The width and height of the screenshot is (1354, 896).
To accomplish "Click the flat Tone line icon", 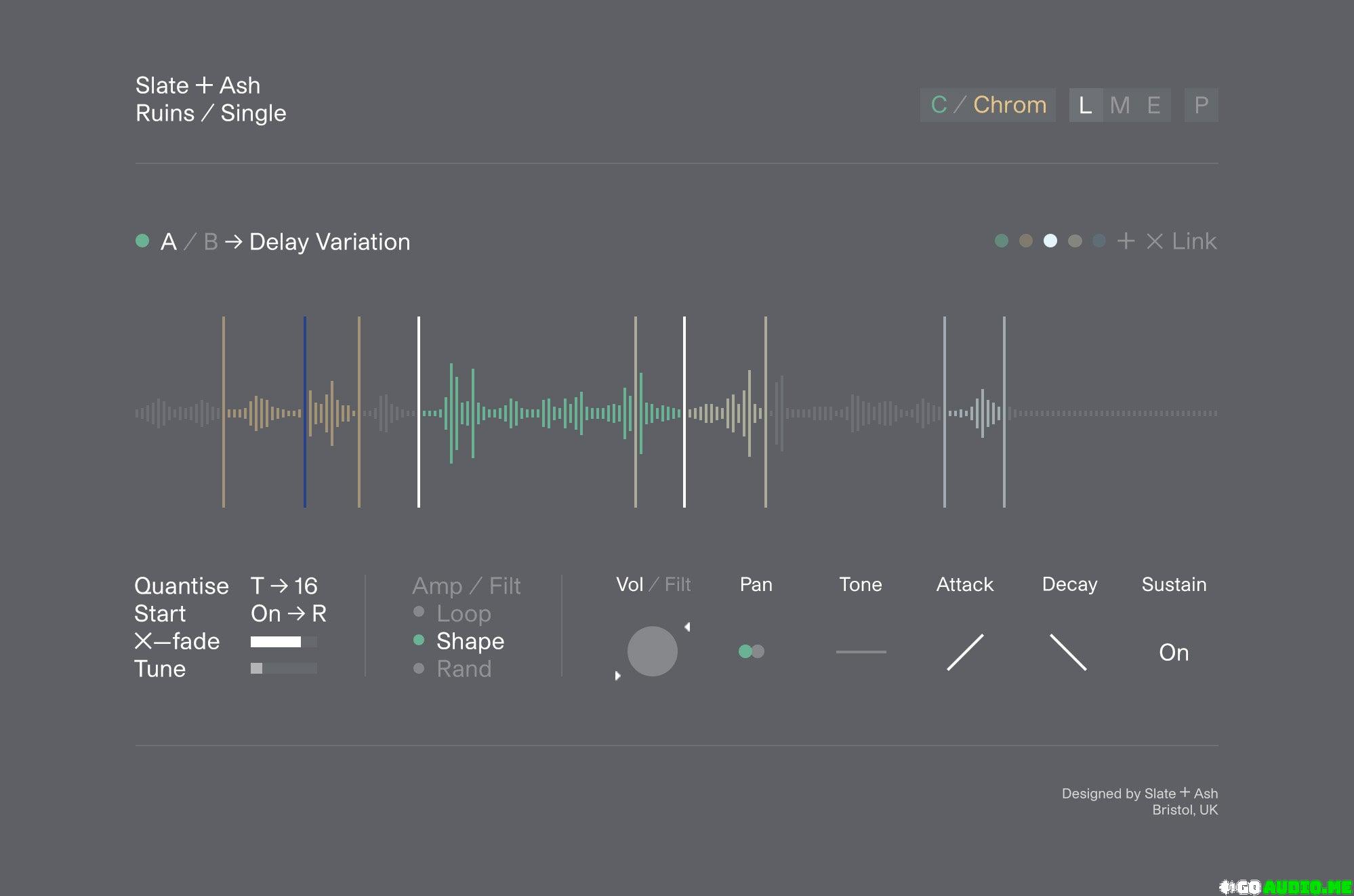I will [861, 652].
